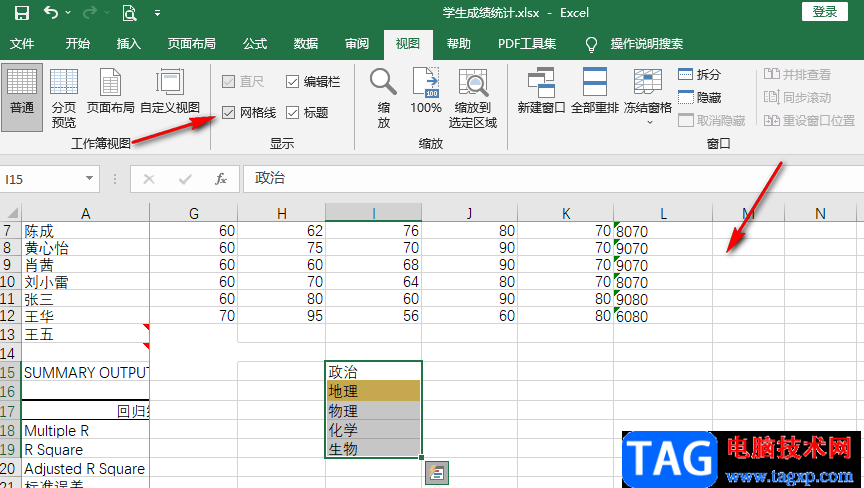This screenshot has width=864, height=488.
Task: Open the 公式 ribbon tab
Action: pos(255,44)
